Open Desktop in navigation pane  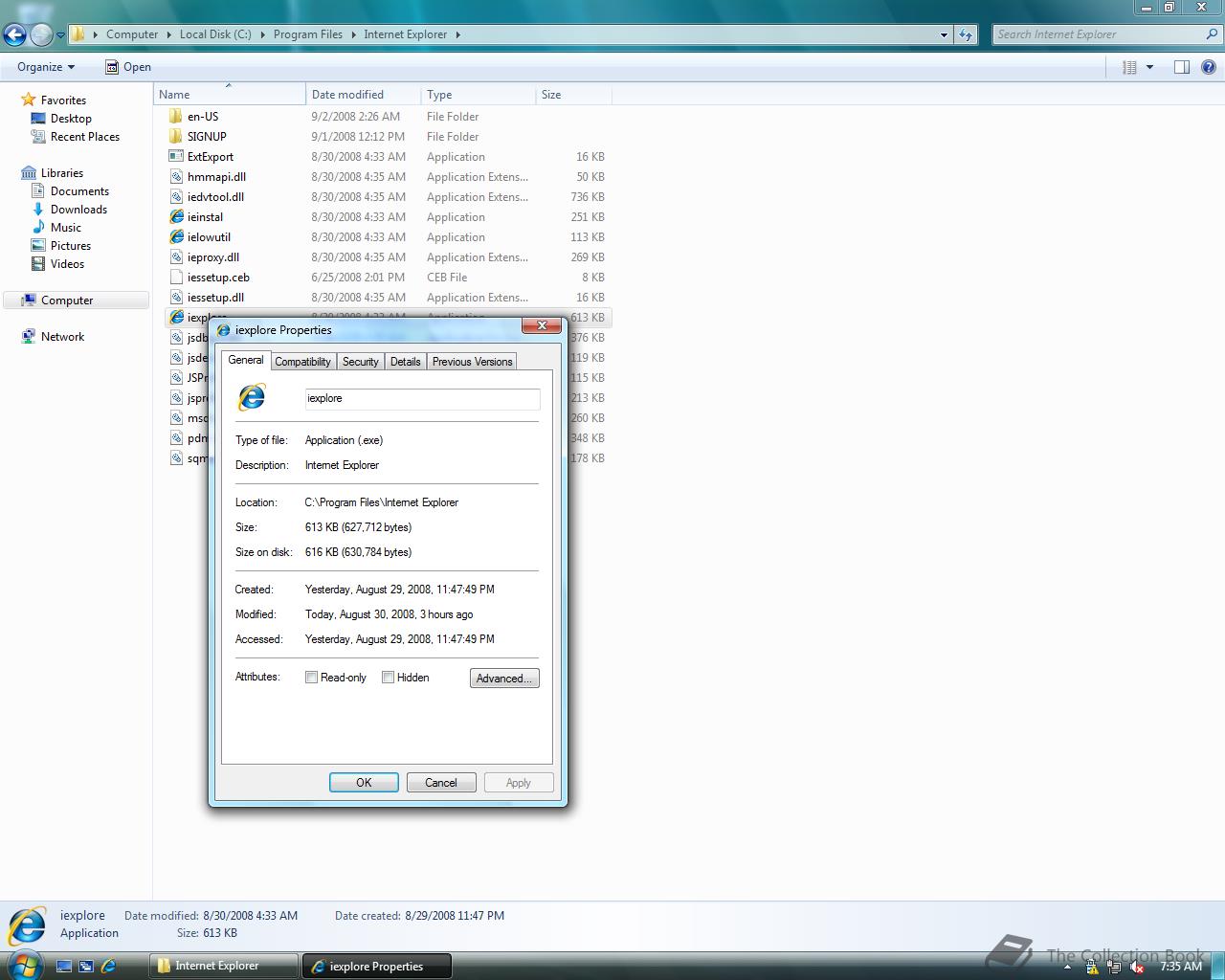pyautogui.click(x=71, y=119)
